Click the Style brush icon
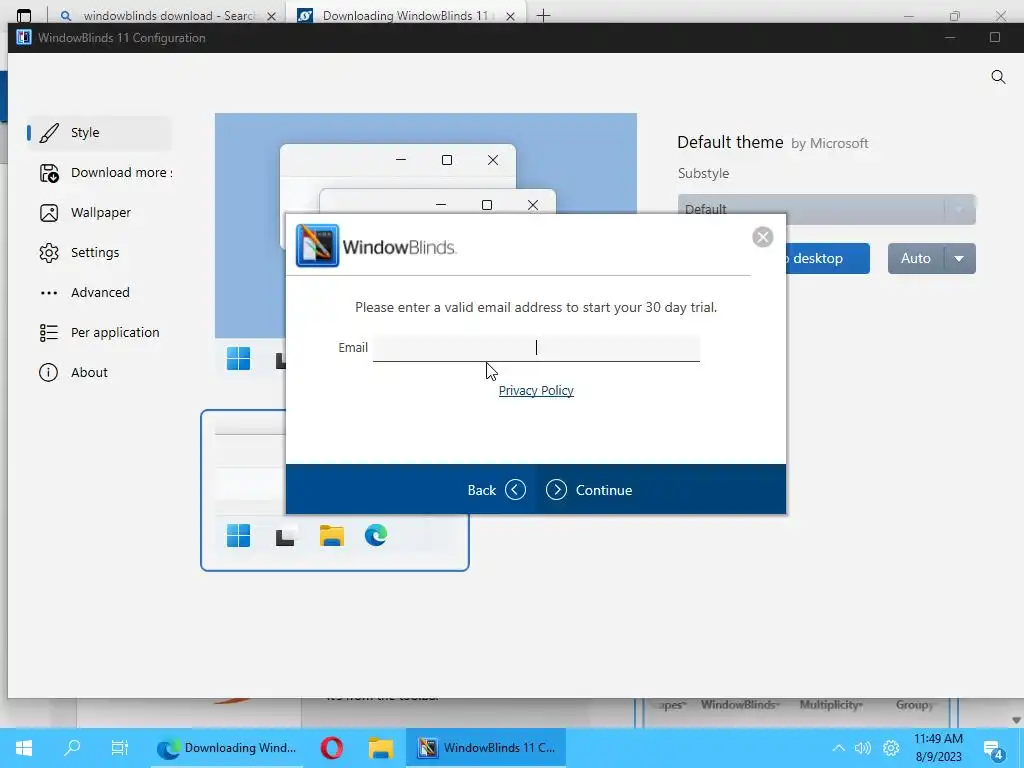This screenshot has height=768, width=1024. coord(49,133)
